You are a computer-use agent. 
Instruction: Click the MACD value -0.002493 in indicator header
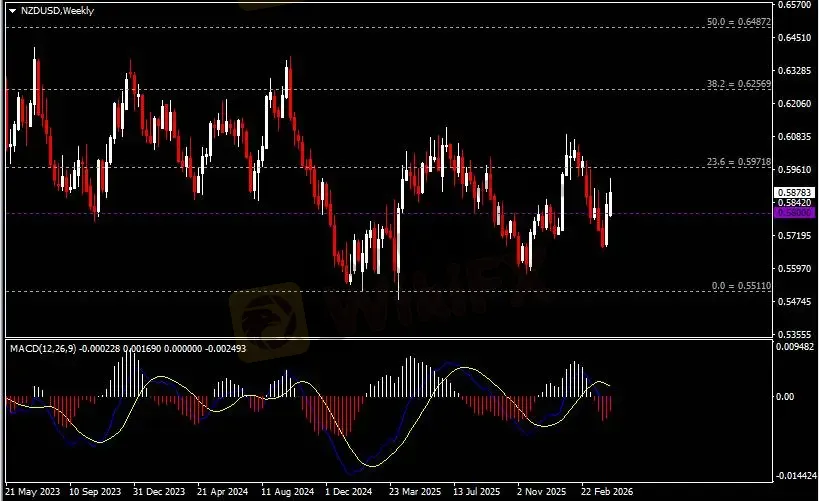225,348
